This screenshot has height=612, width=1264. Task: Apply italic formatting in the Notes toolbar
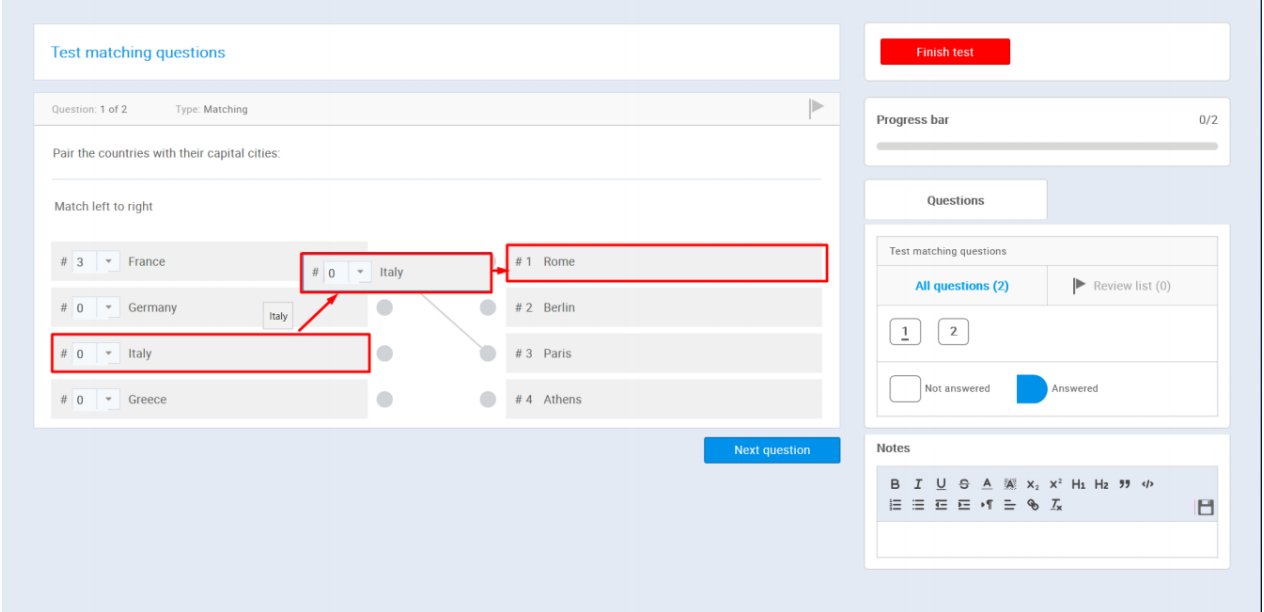click(918, 484)
